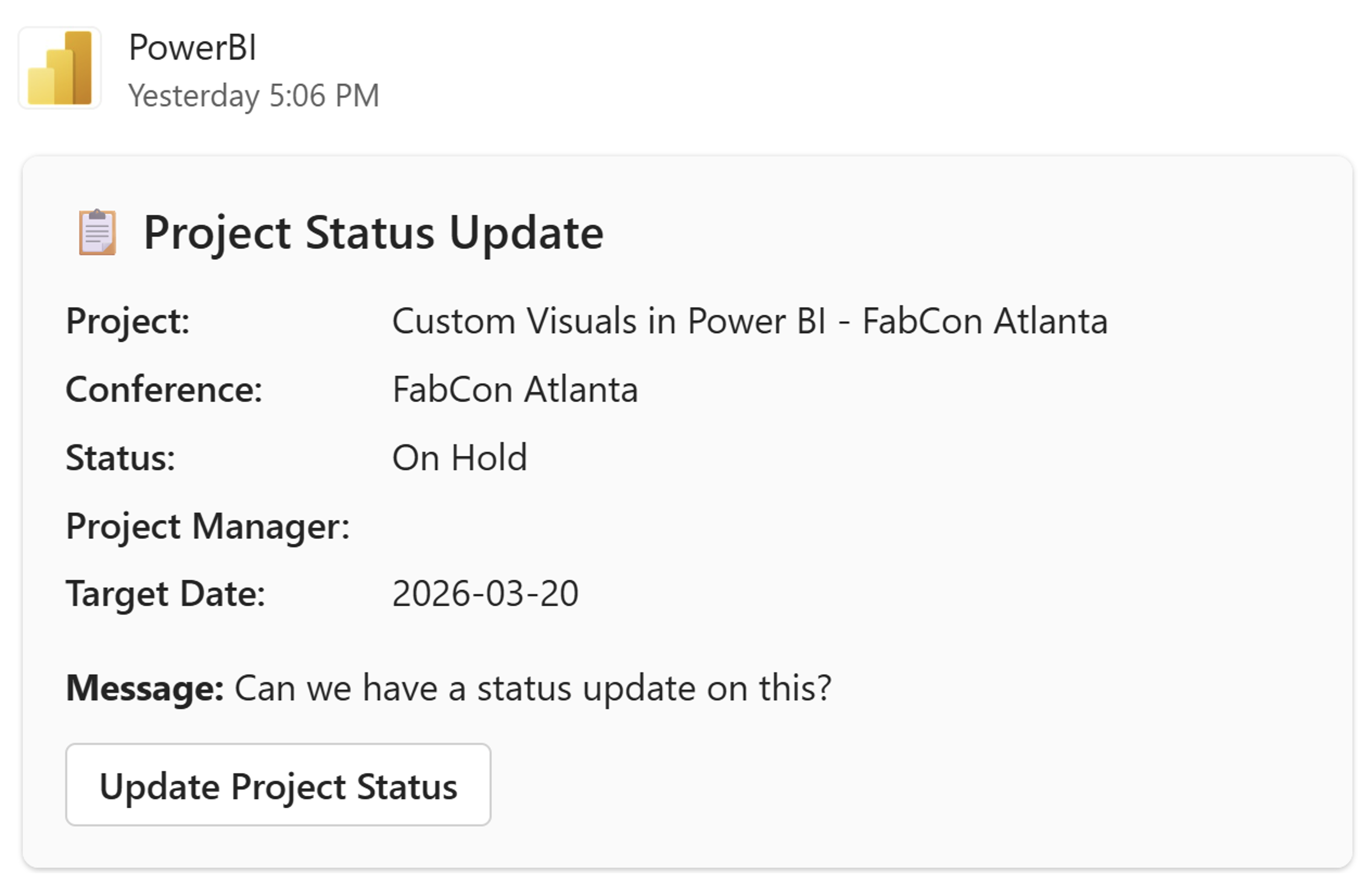Viewport: 1372px width, 884px height.
Task: Click the Conference: field label
Action: 164,389
